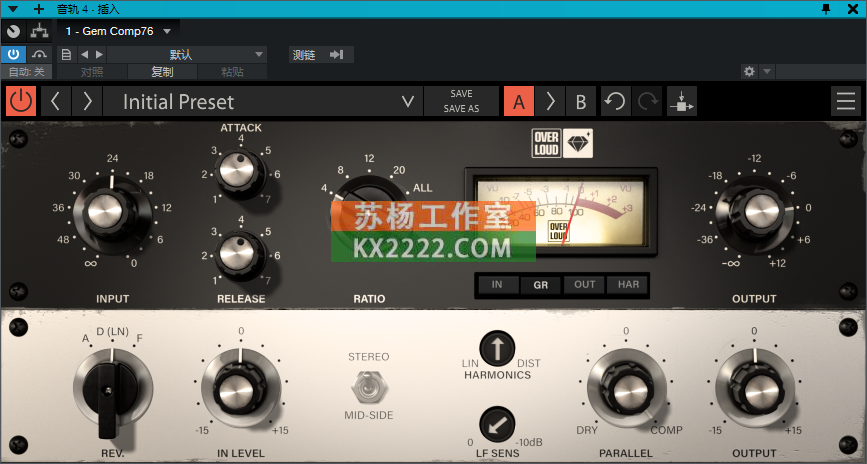Pin the plugin window

(826, 9)
